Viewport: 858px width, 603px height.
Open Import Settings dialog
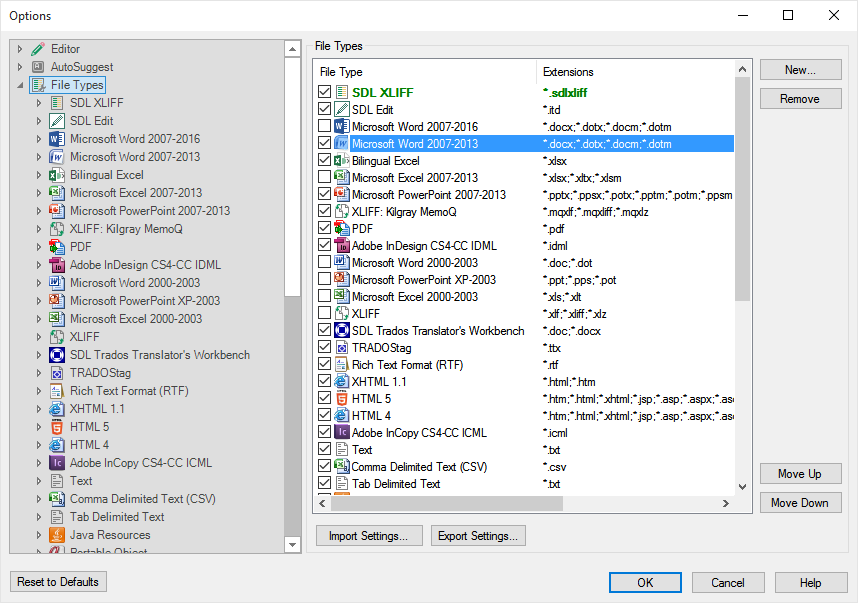369,536
